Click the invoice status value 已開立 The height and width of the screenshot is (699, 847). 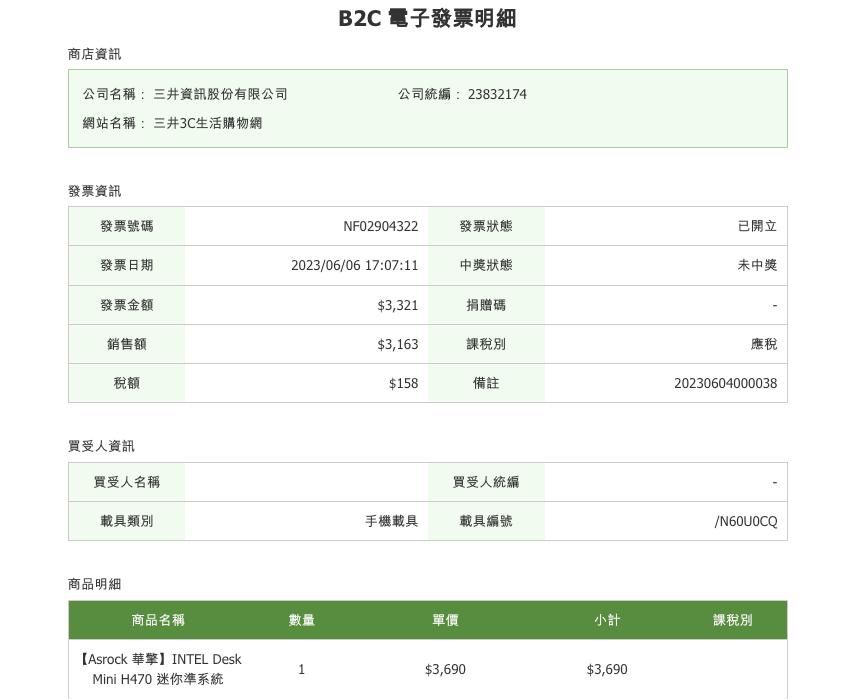coord(757,226)
